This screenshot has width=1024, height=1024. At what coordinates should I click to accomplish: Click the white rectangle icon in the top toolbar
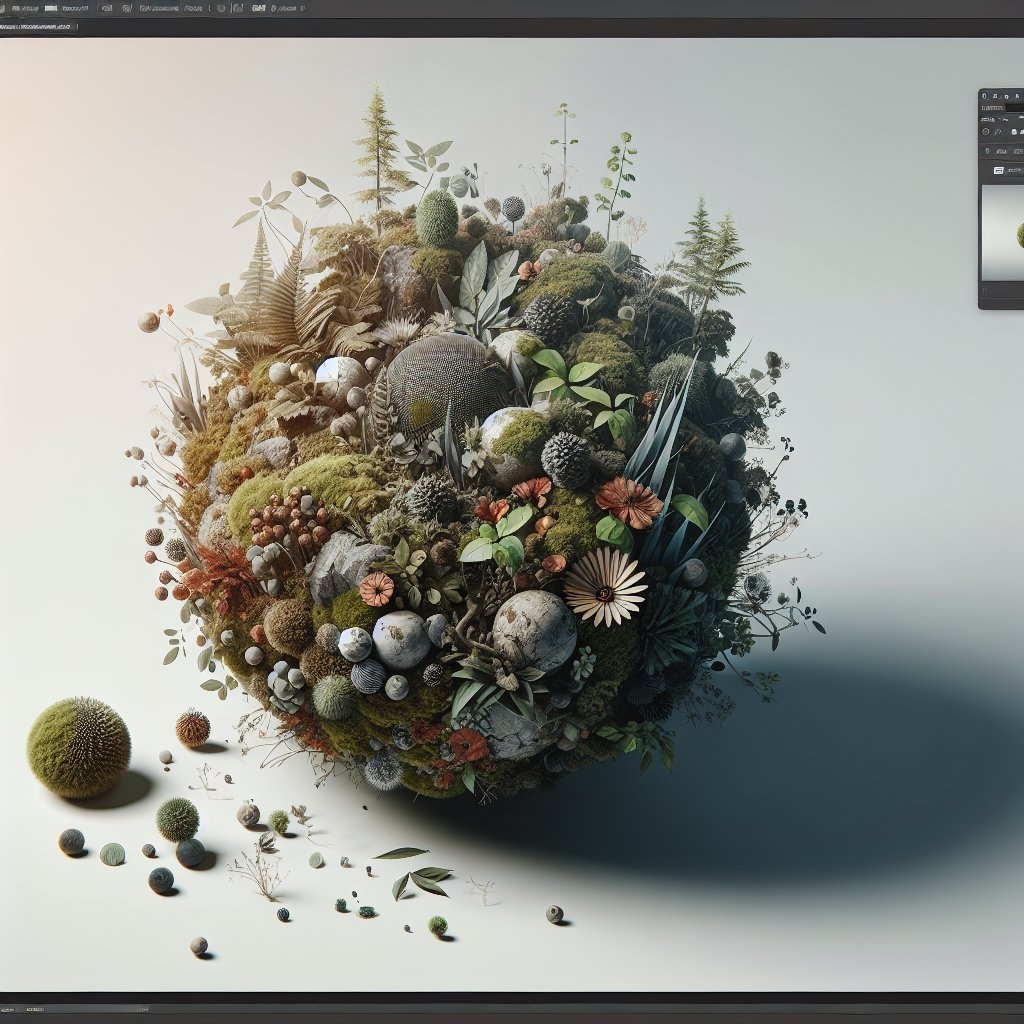(51, 8)
